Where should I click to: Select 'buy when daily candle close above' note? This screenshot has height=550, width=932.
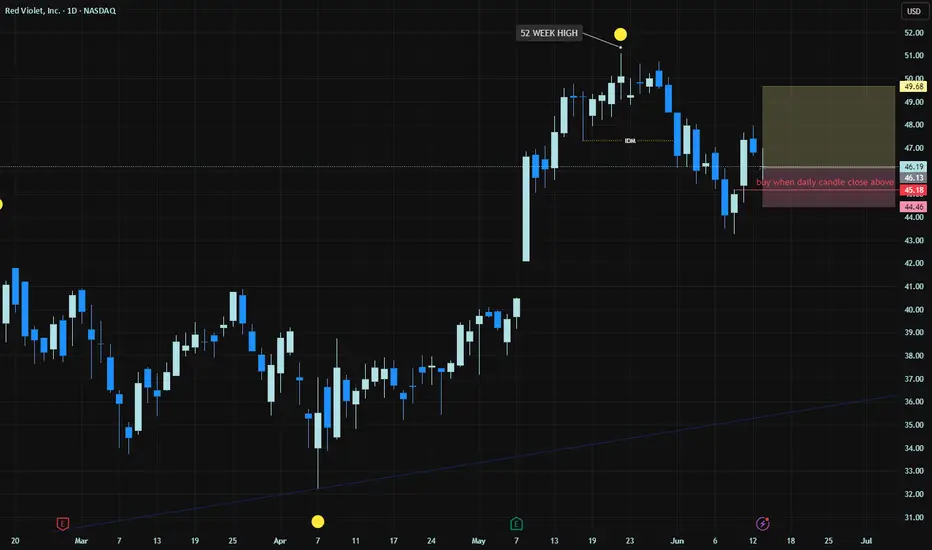824,182
